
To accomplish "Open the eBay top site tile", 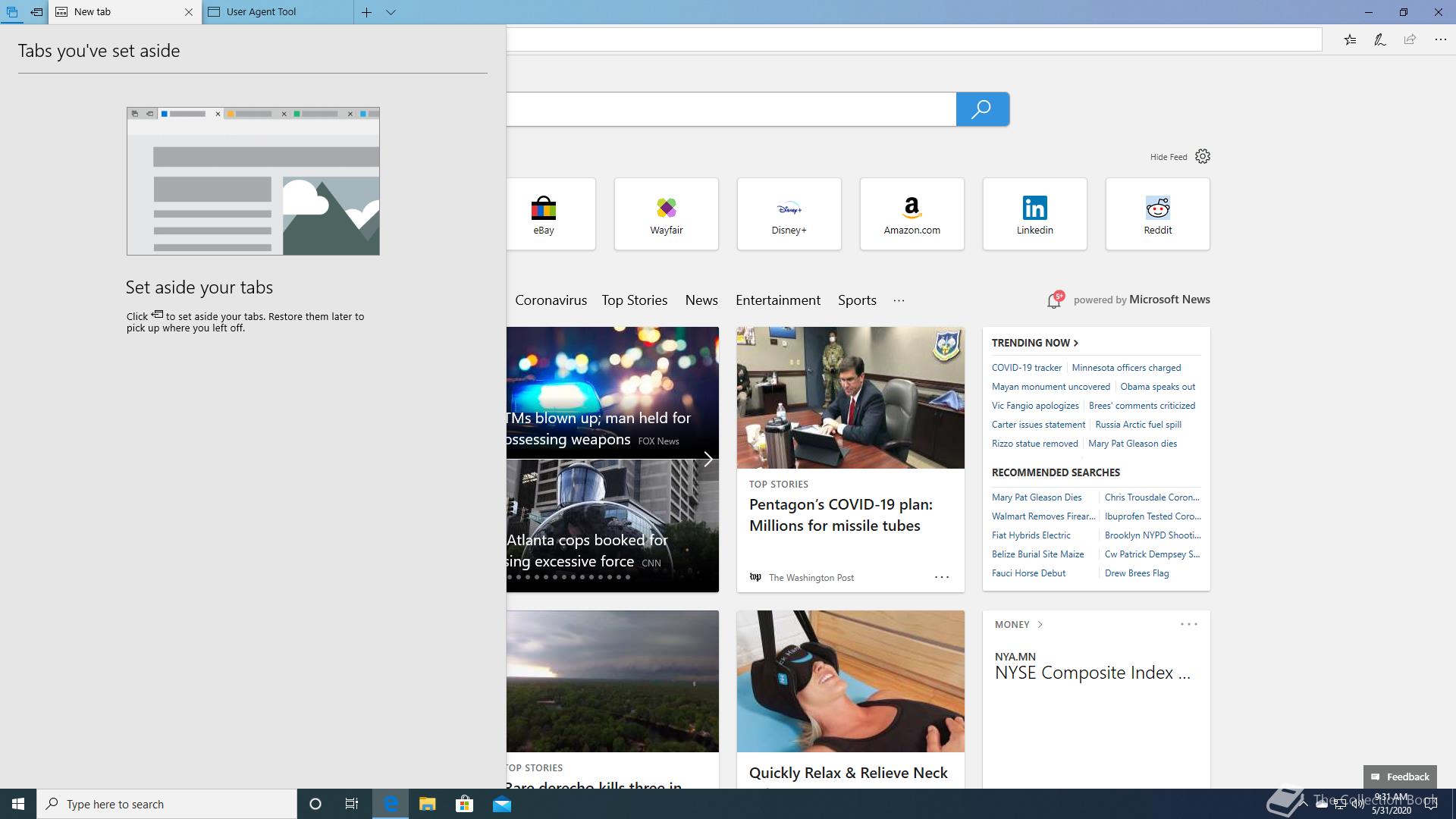I will point(551,214).
